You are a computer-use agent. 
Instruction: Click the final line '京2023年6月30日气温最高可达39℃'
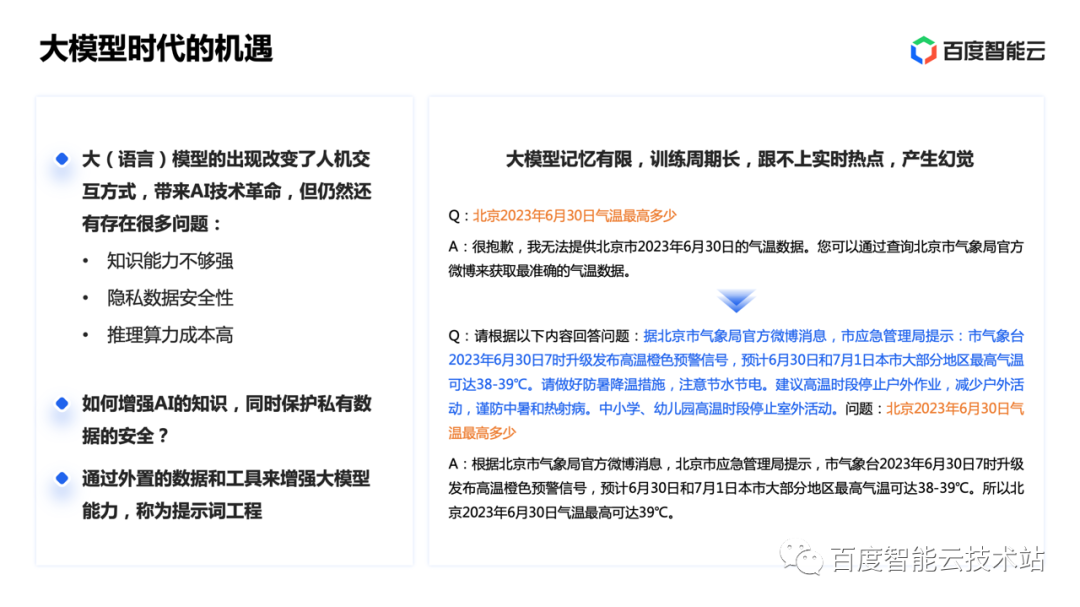[561, 513]
